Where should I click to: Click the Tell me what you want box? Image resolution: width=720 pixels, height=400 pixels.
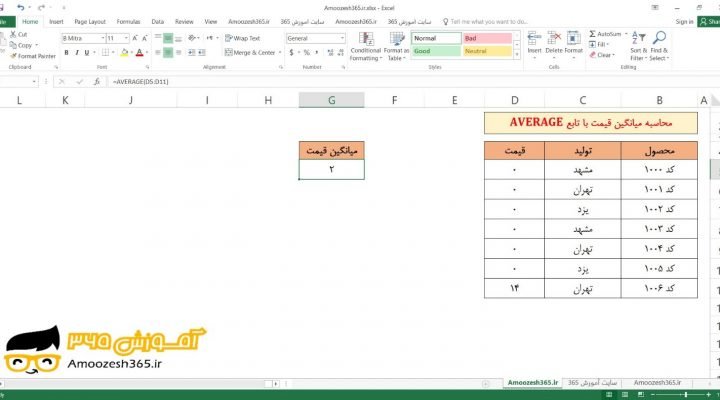point(485,22)
